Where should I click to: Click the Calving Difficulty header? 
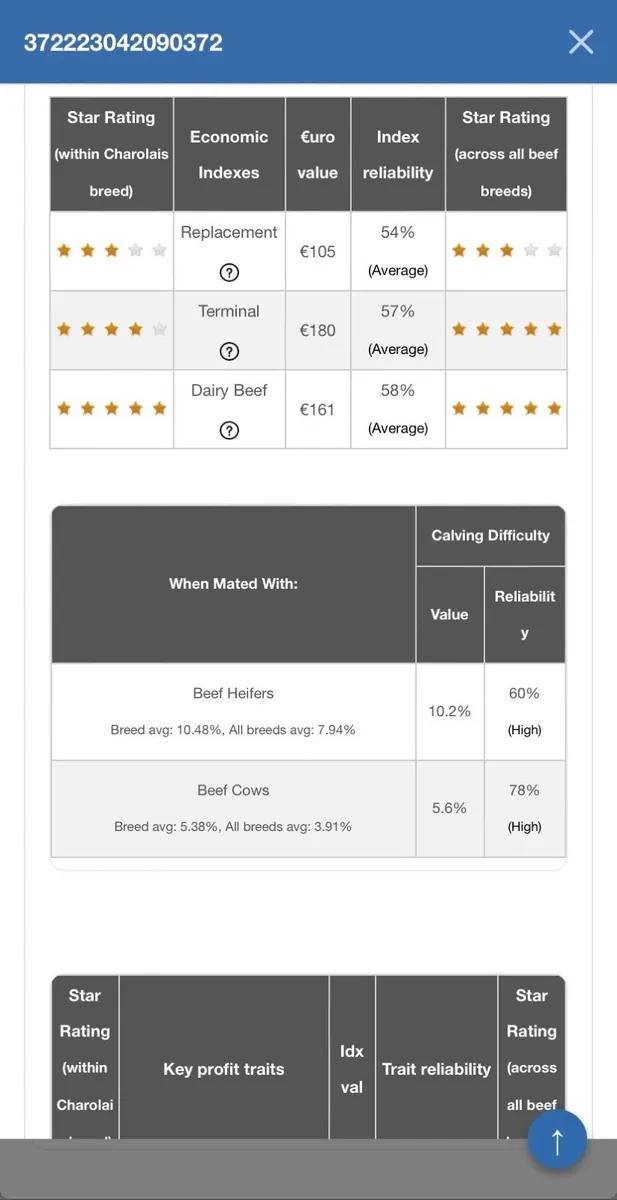[491, 536]
